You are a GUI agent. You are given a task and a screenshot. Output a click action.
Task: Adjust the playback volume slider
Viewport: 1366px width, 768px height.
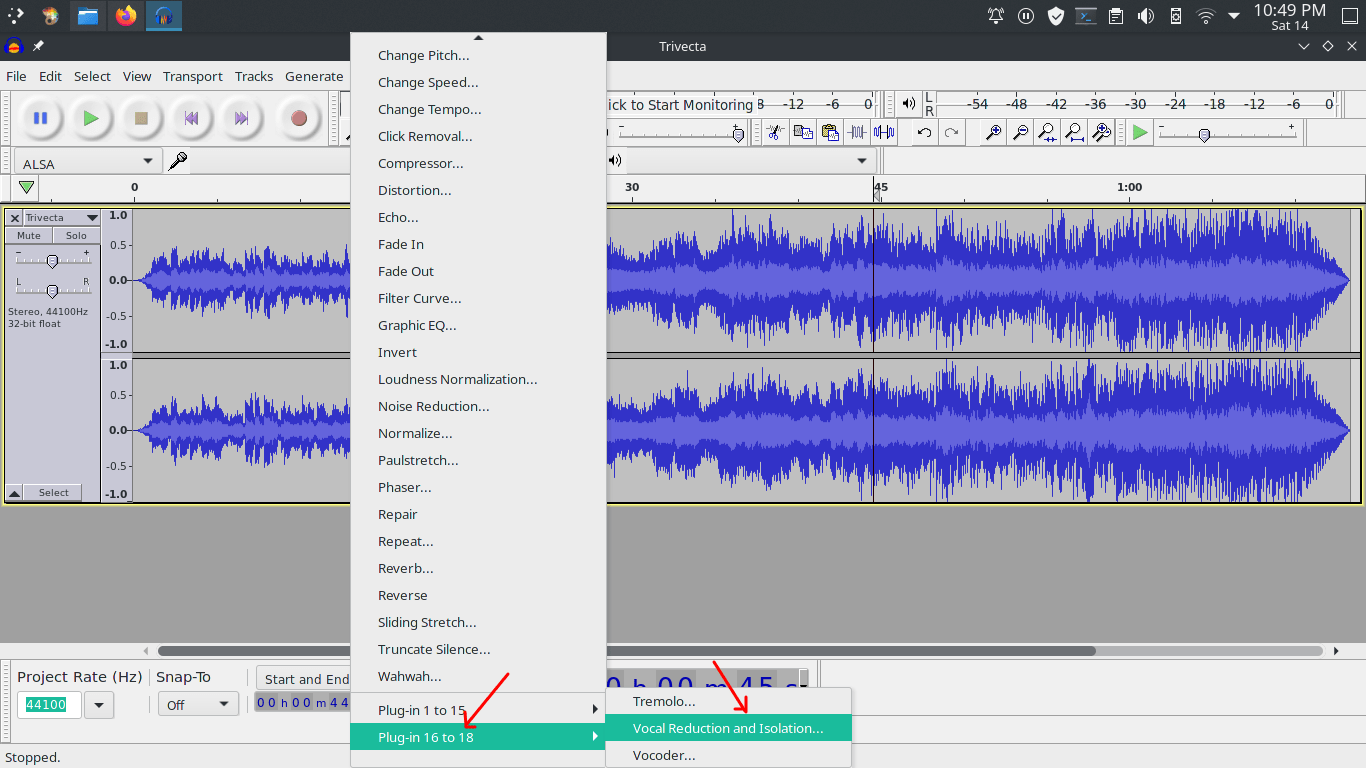(x=683, y=132)
